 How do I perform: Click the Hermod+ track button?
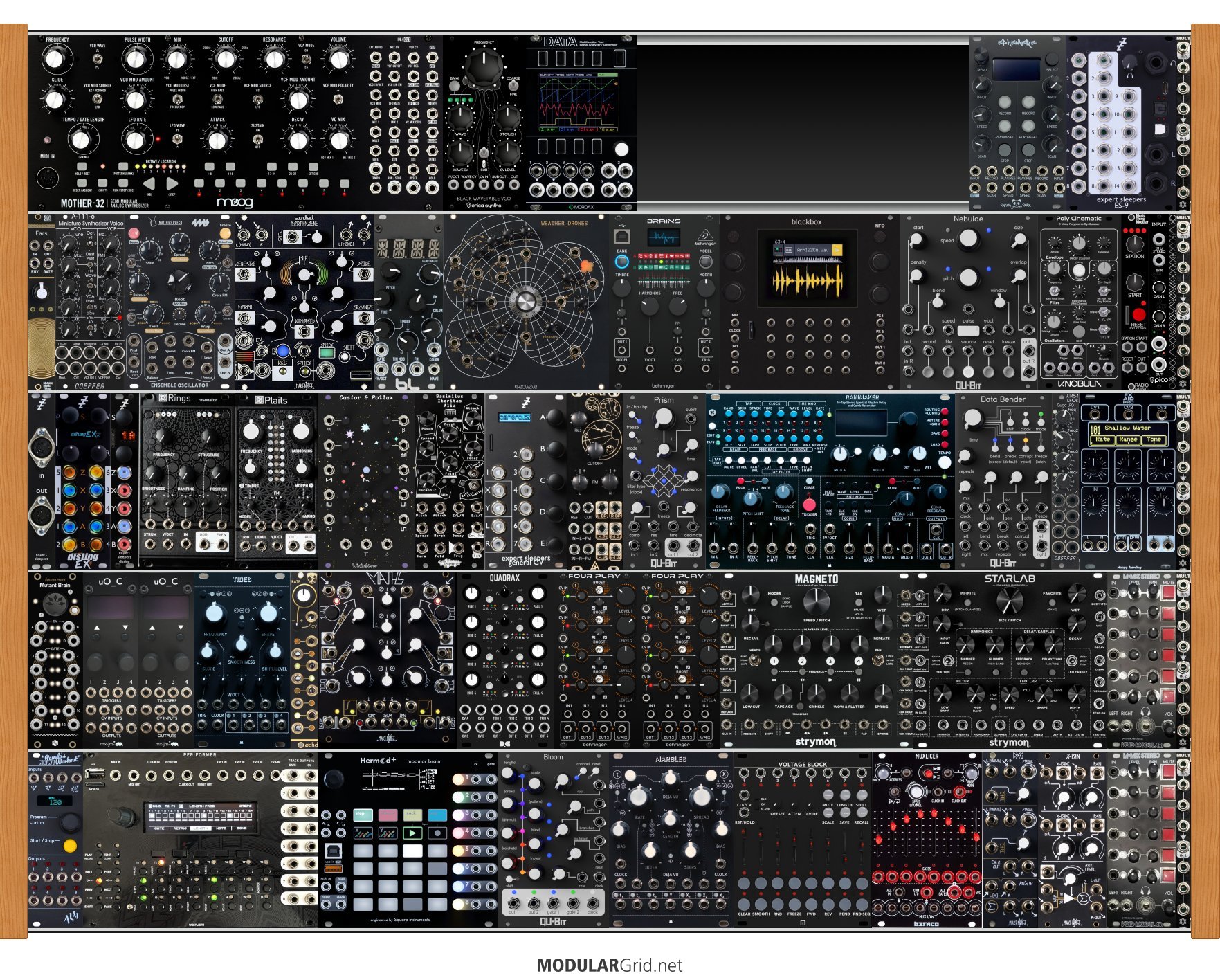pyautogui.click(x=412, y=815)
